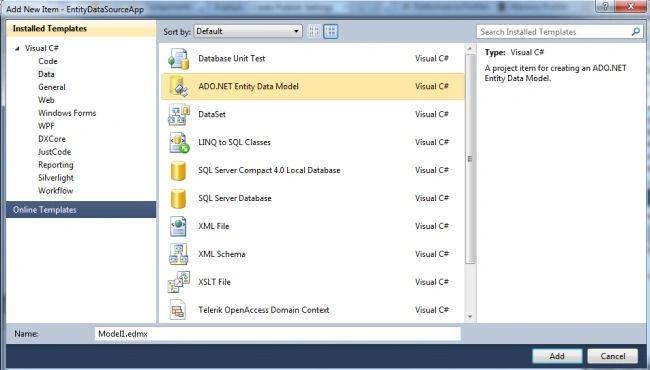Close the Add New Item dialog
The height and width of the screenshot is (370, 650).
pyautogui.click(x=631, y=6)
